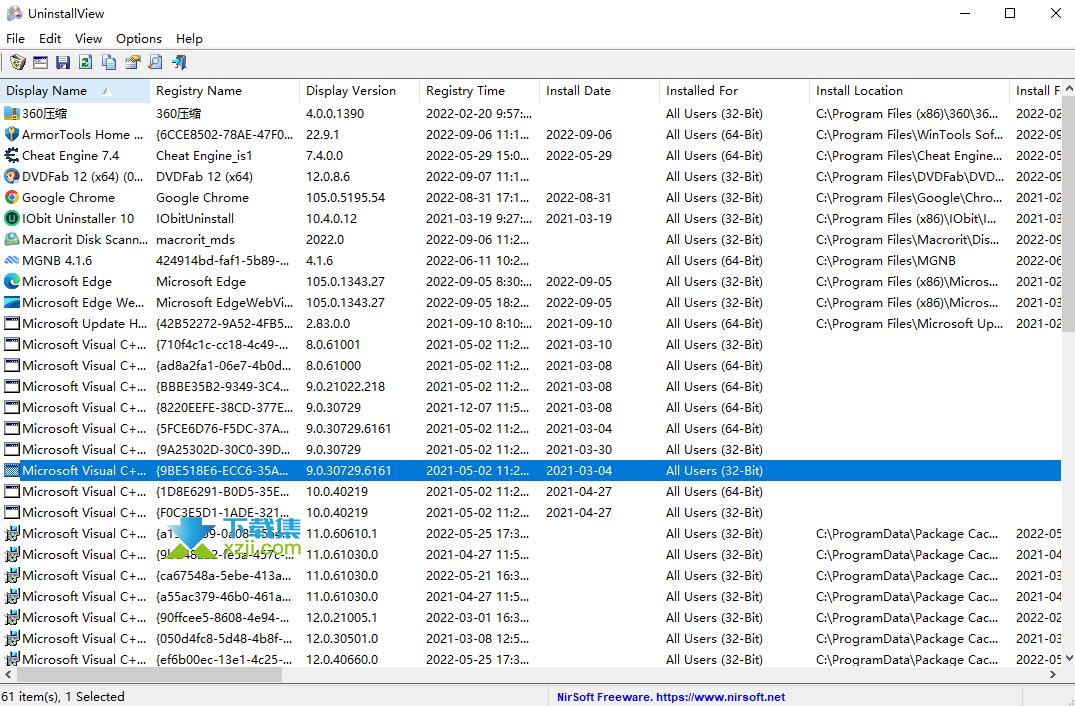
Task: Visit the NirSoft Freeware website link
Action: pyautogui.click(x=671, y=697)
